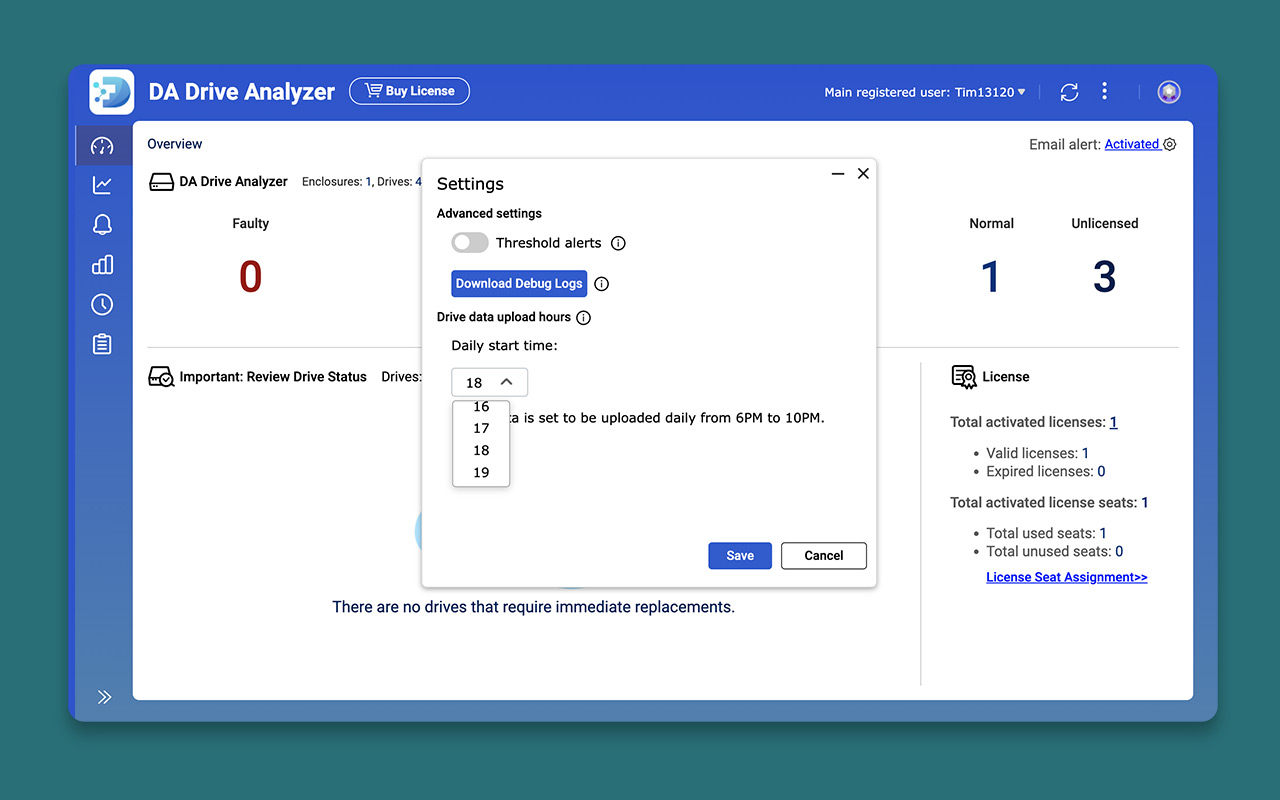Save the settings changes
The width and height of the screenshot is (1280, 800).
click(740, 556)
